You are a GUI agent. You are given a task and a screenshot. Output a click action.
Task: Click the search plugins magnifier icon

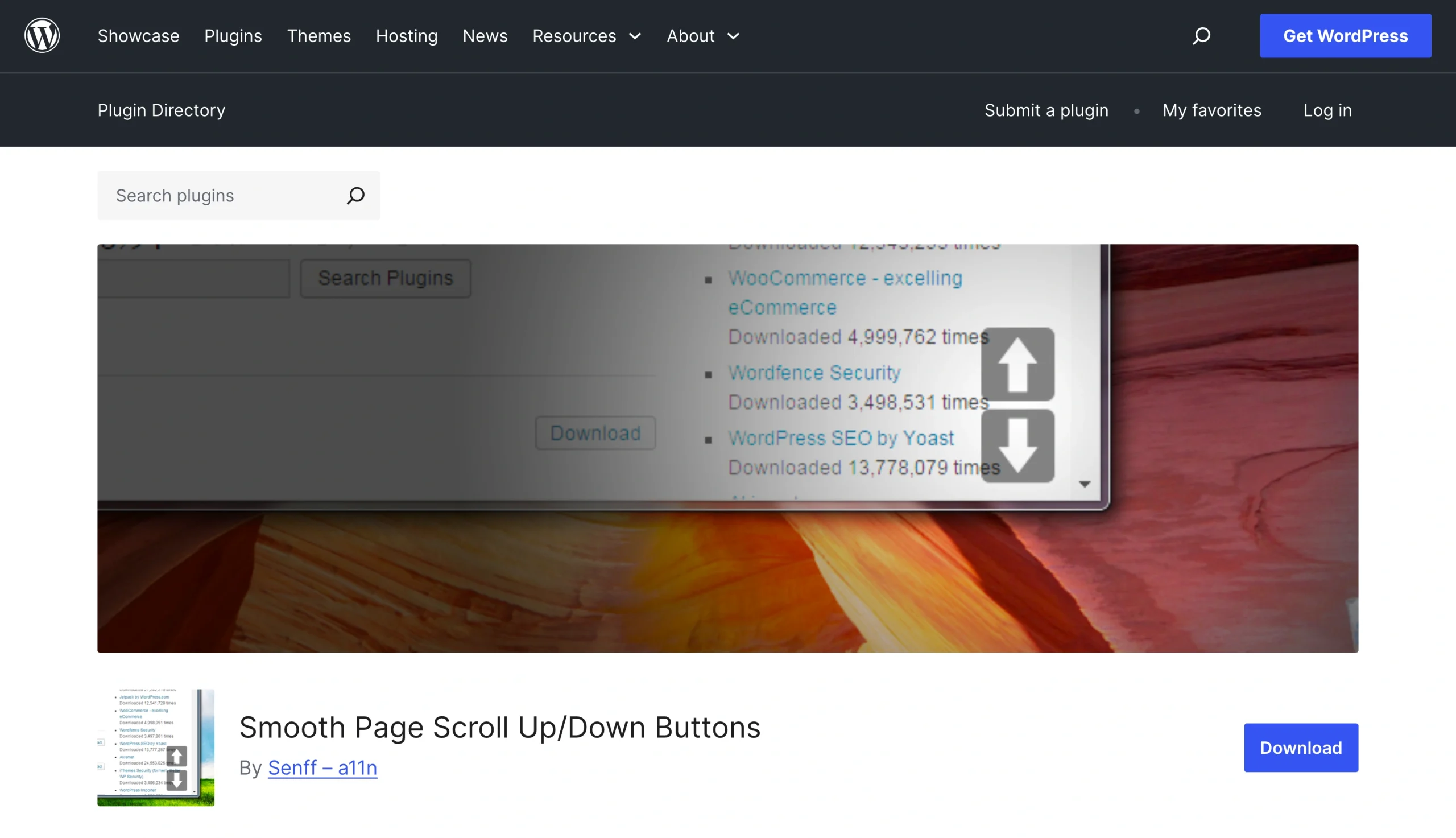[355, 196]
